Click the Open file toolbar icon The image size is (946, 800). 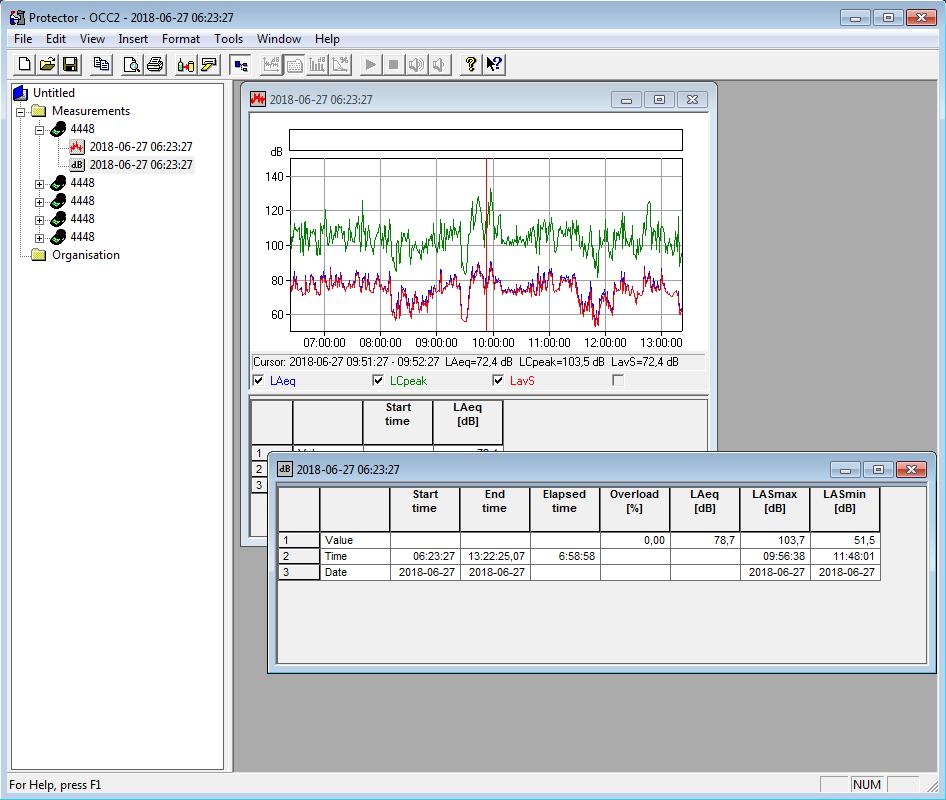[x=48, y=64]
